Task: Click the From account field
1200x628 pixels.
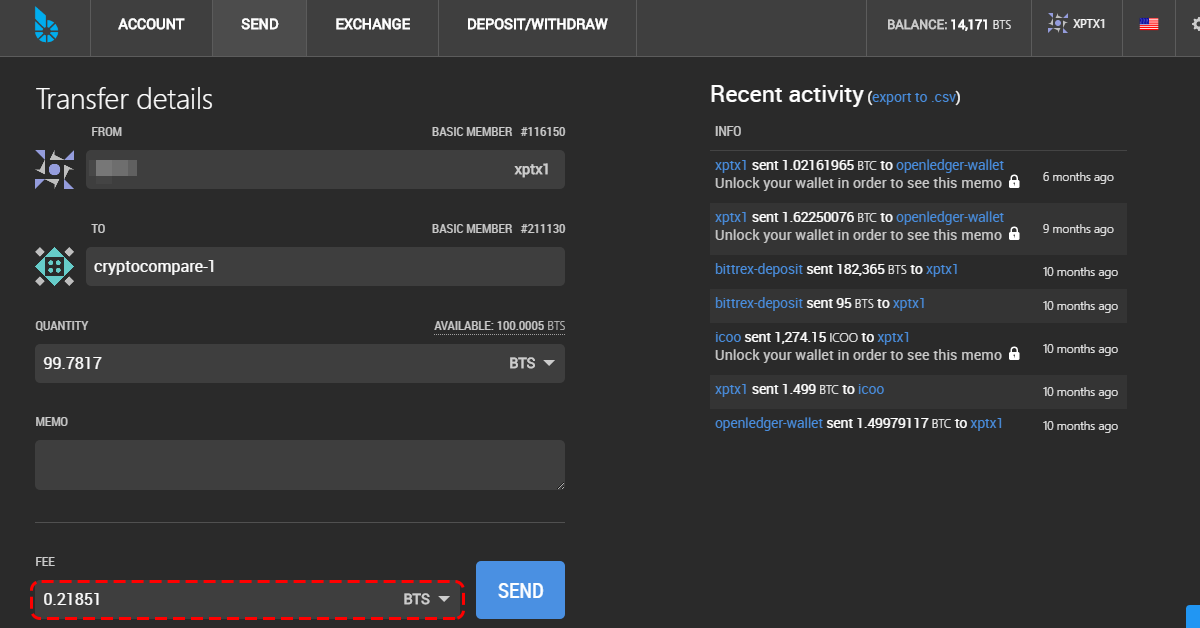Action: 325,170
